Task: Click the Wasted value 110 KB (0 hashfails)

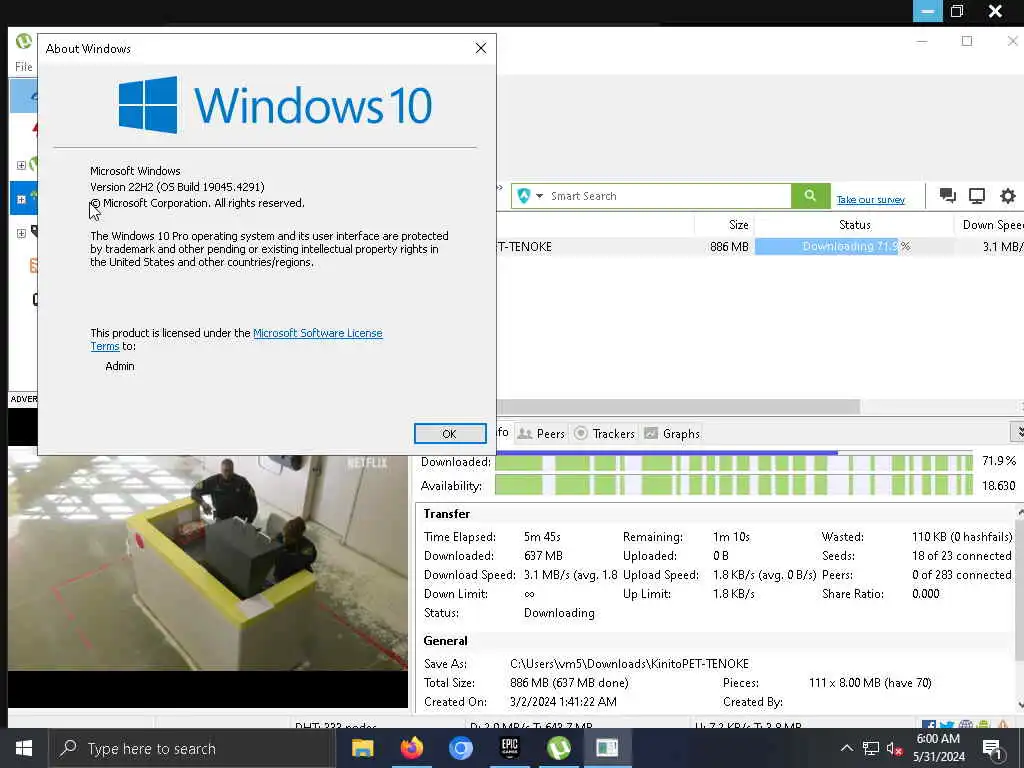Action: (x=962, y=537)
